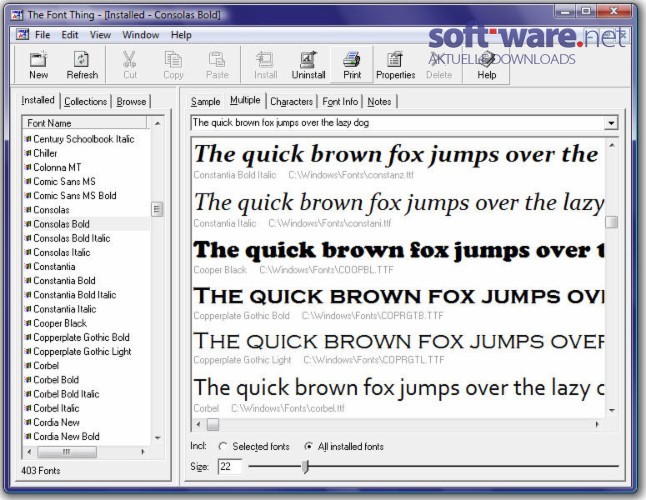Click preview pane scroll down arrow
Viewport: 646px width, 500px height.
point(612,410)
